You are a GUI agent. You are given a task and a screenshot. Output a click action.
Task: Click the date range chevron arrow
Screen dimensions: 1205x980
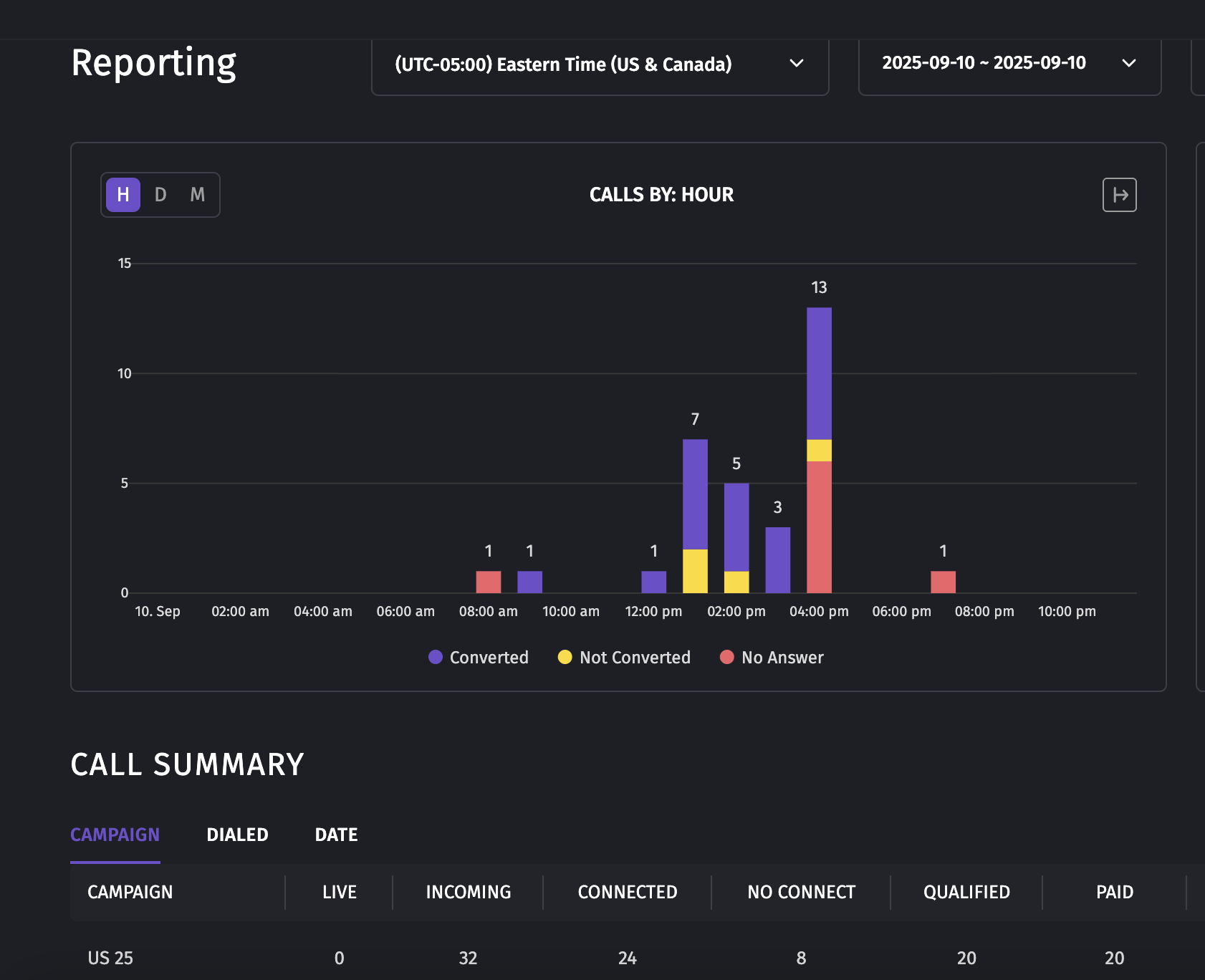click(x=1128, y=64)
